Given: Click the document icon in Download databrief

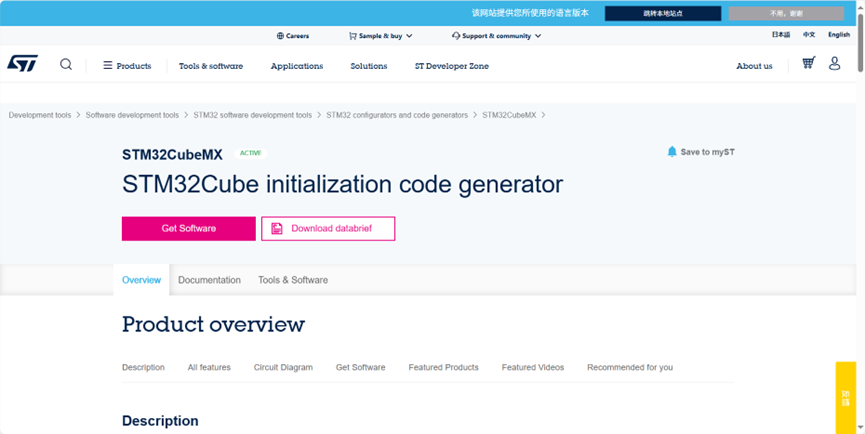Looking at the screenshot, I should pos(277,228).
